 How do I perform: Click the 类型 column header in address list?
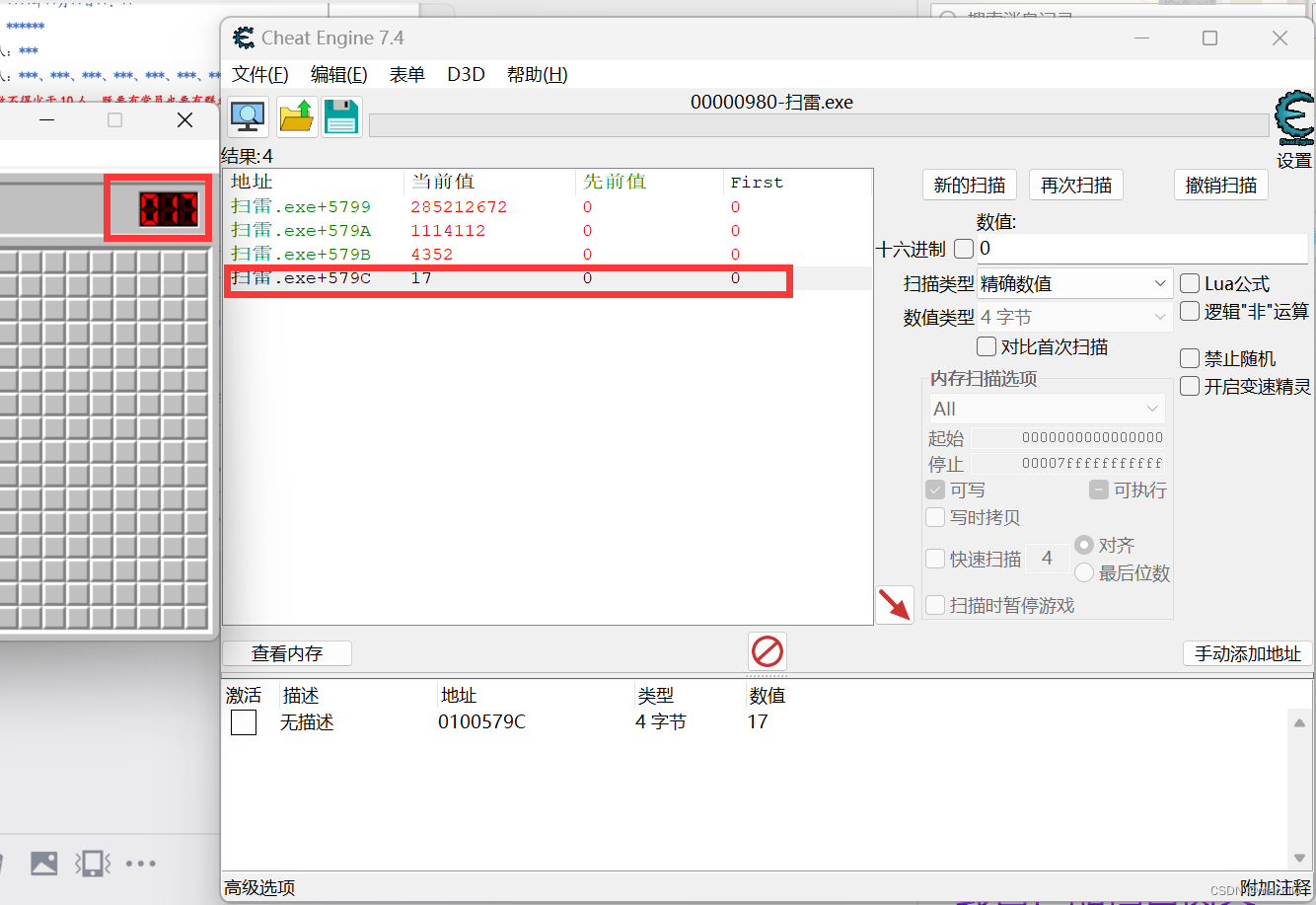point(655,696)
